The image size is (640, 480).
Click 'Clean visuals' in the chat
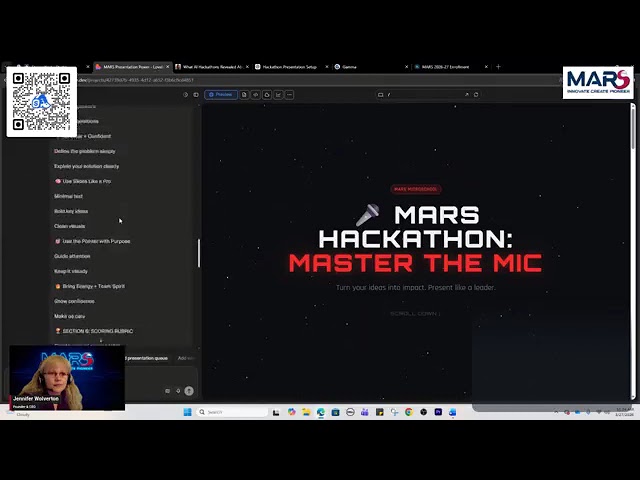click(69, 226)
